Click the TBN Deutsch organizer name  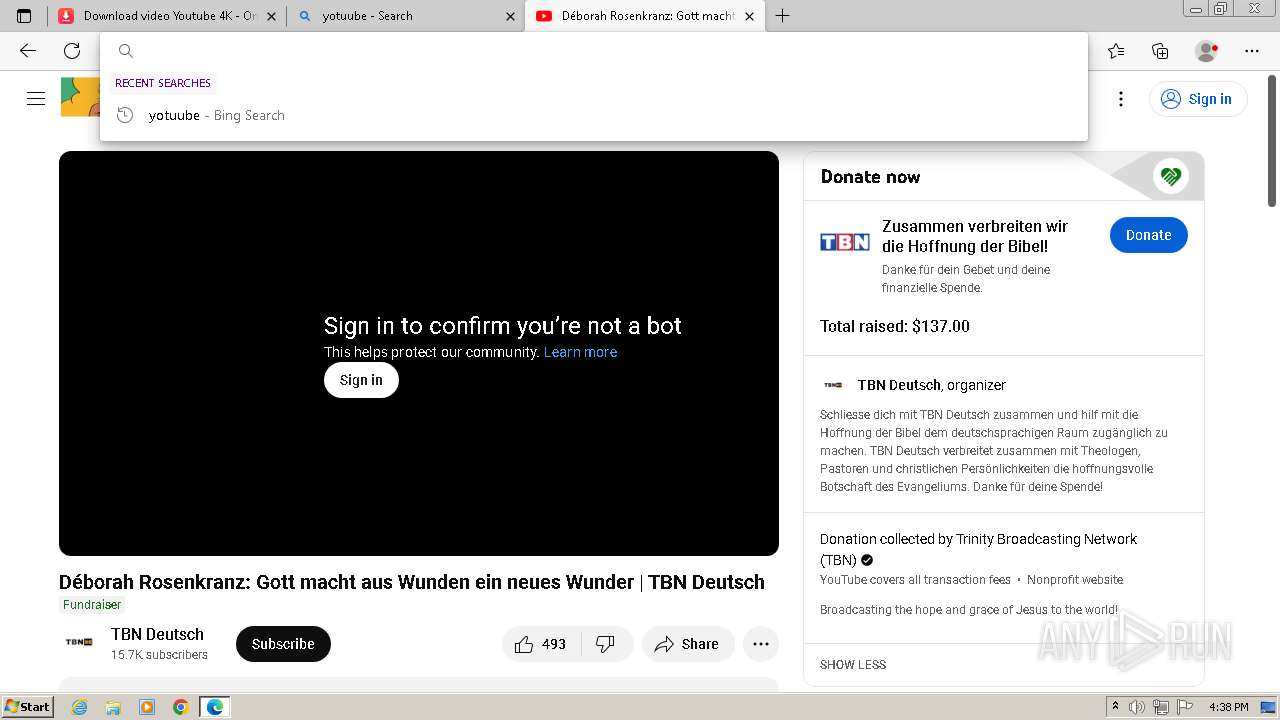click(x=899, y=385)
